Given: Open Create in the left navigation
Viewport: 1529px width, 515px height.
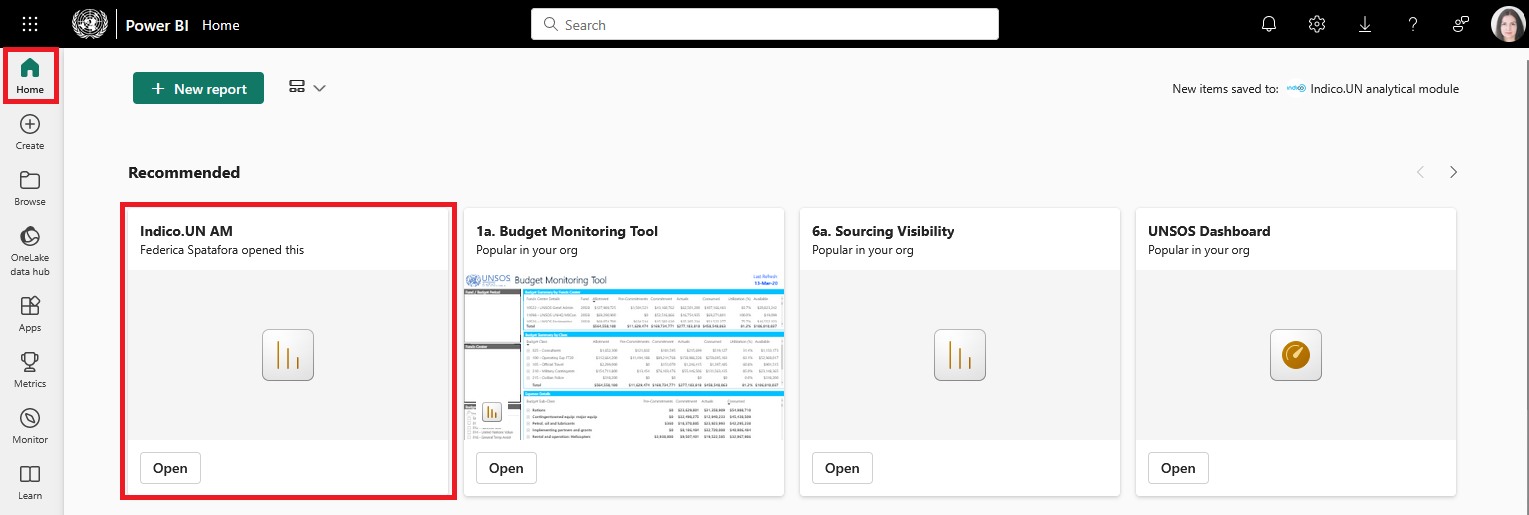Looking at the screenshot, I should [30, 132].
